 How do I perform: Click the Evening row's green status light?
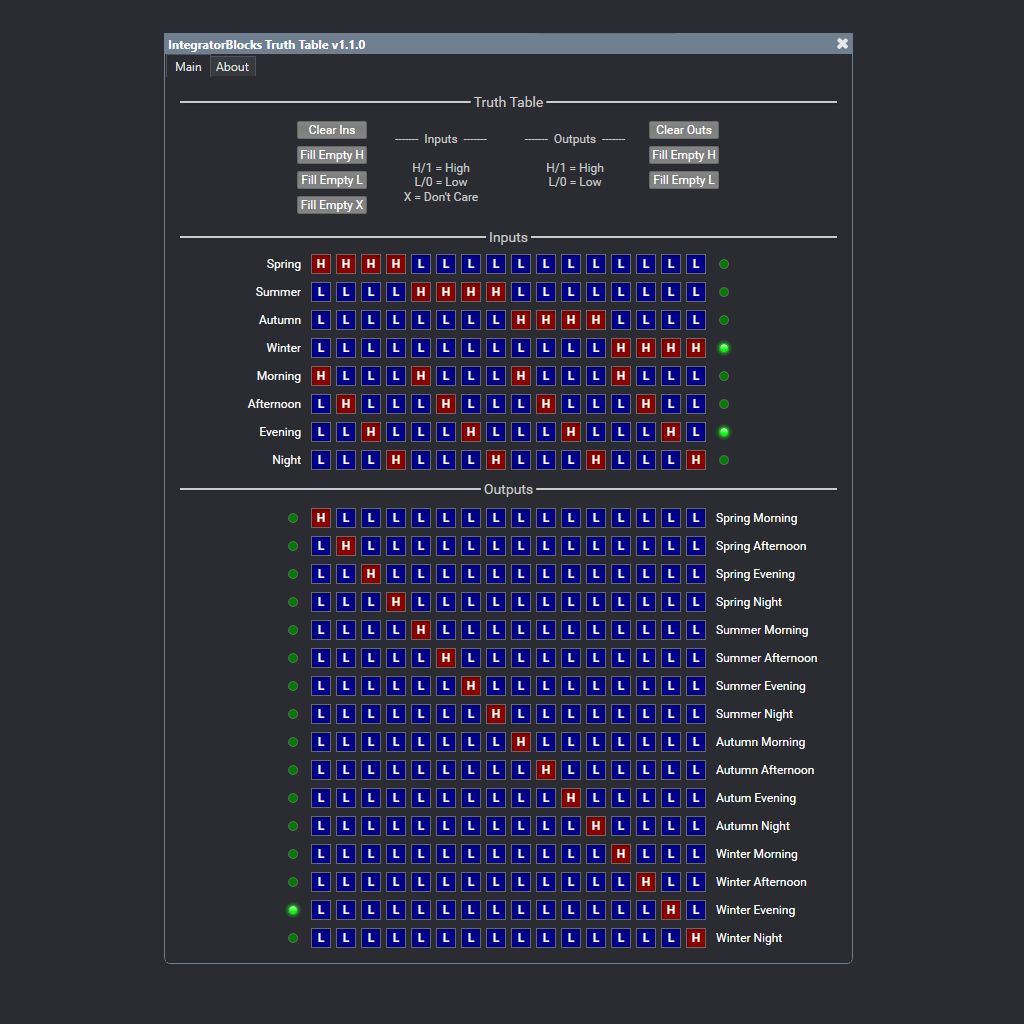pyautogui.click(x=723, y=432)
